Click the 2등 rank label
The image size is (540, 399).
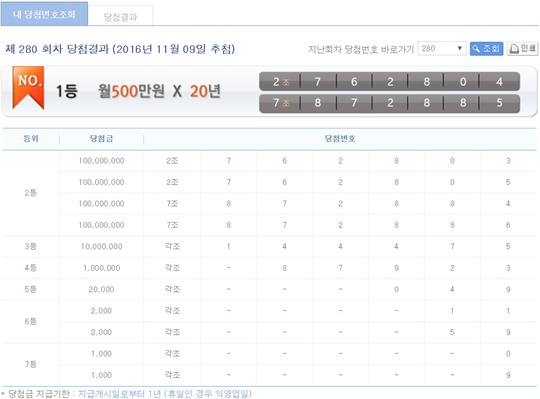(x=31, y=193)
